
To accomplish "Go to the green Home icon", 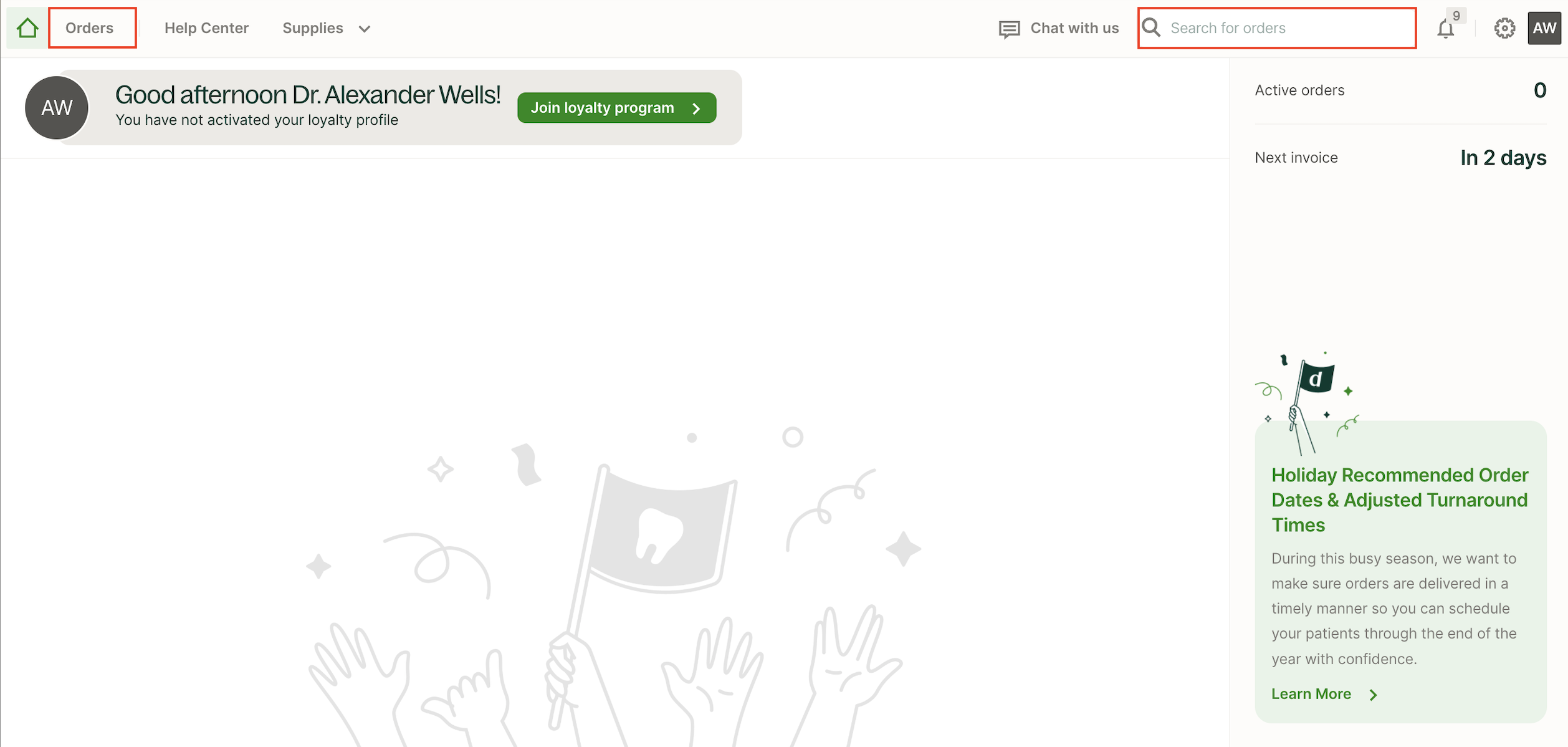I will tap(27, 28).
